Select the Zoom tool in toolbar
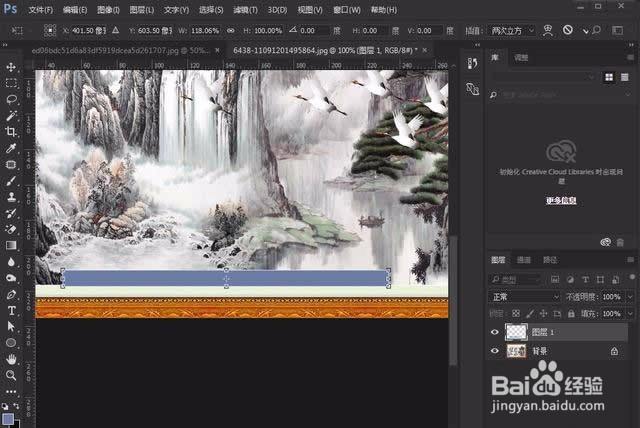Screen dimensions: 640x428 (11, 375)
